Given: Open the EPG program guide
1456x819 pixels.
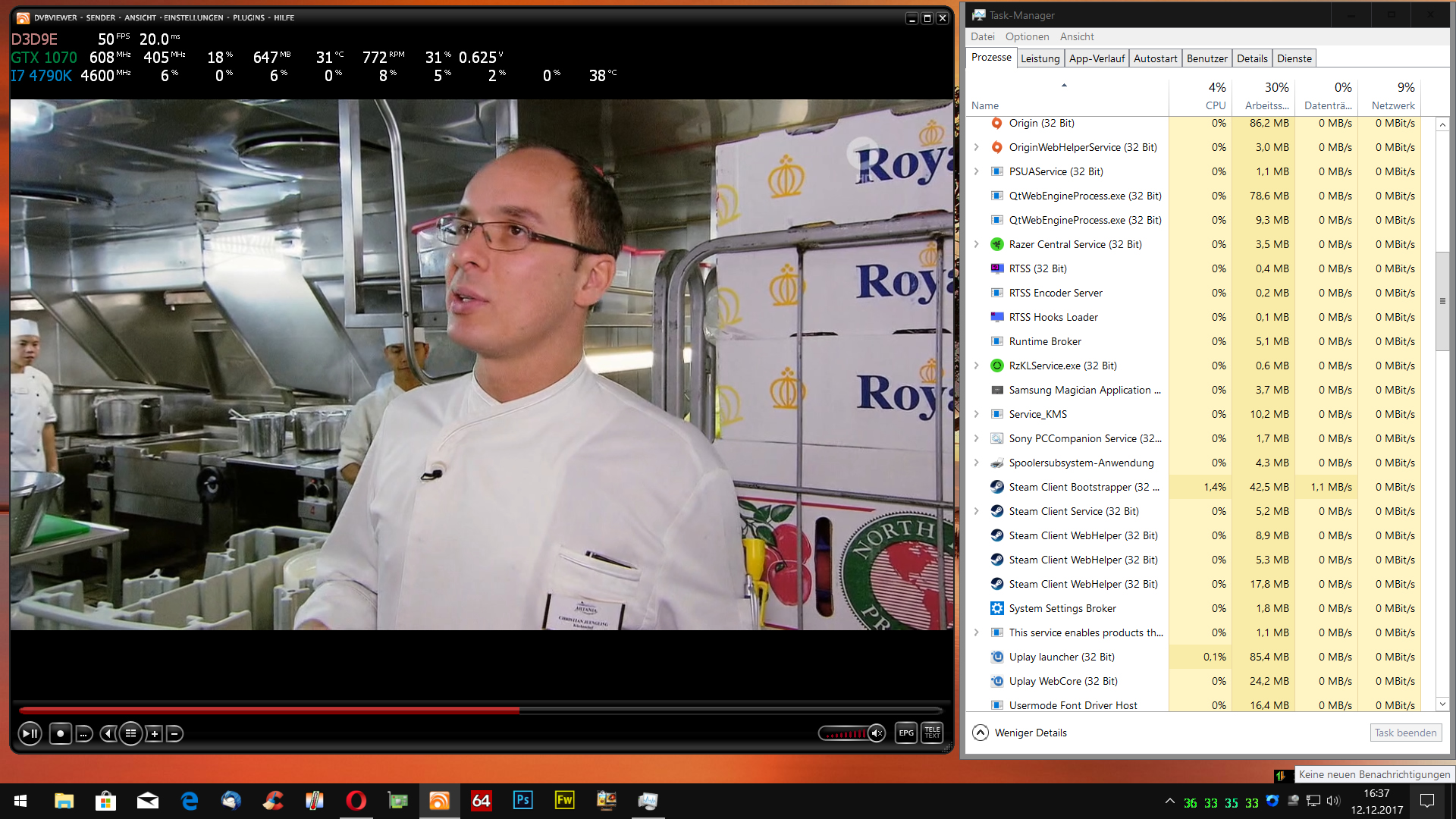Looking at the screenshot, I should tap(906, 733).
